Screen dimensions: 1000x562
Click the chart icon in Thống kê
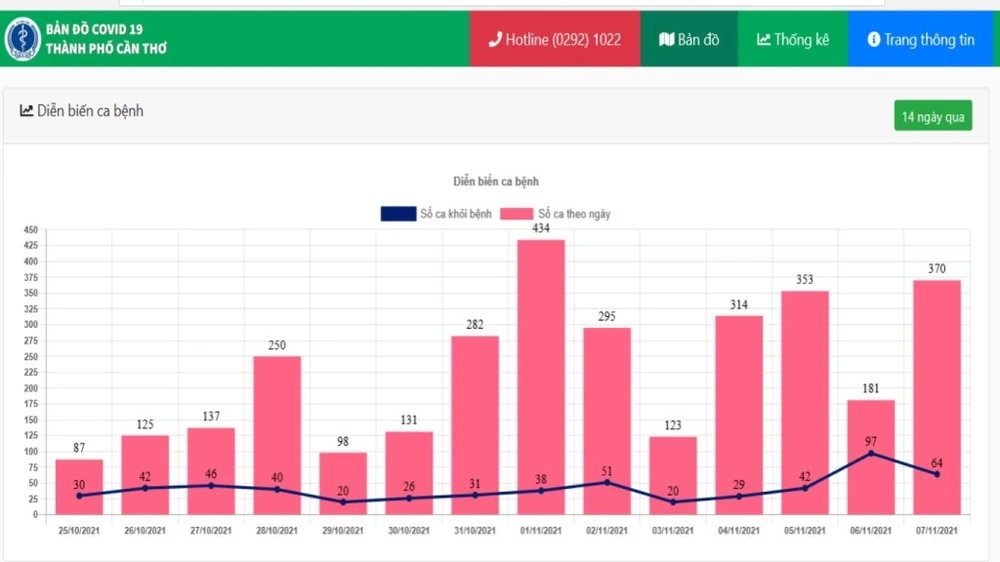pos(764,40)
